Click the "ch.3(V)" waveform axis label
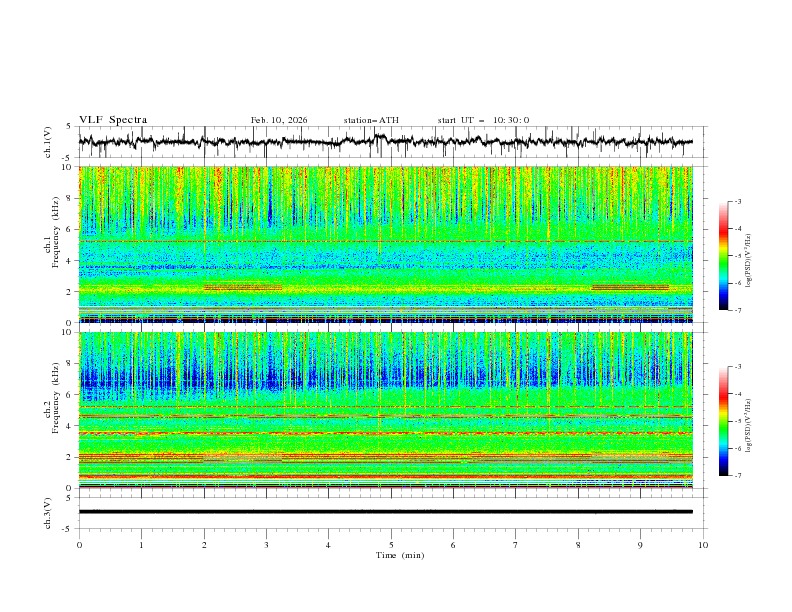Image resolution: width=792 pixels, height=612 pixels. (x=48, y=513)
